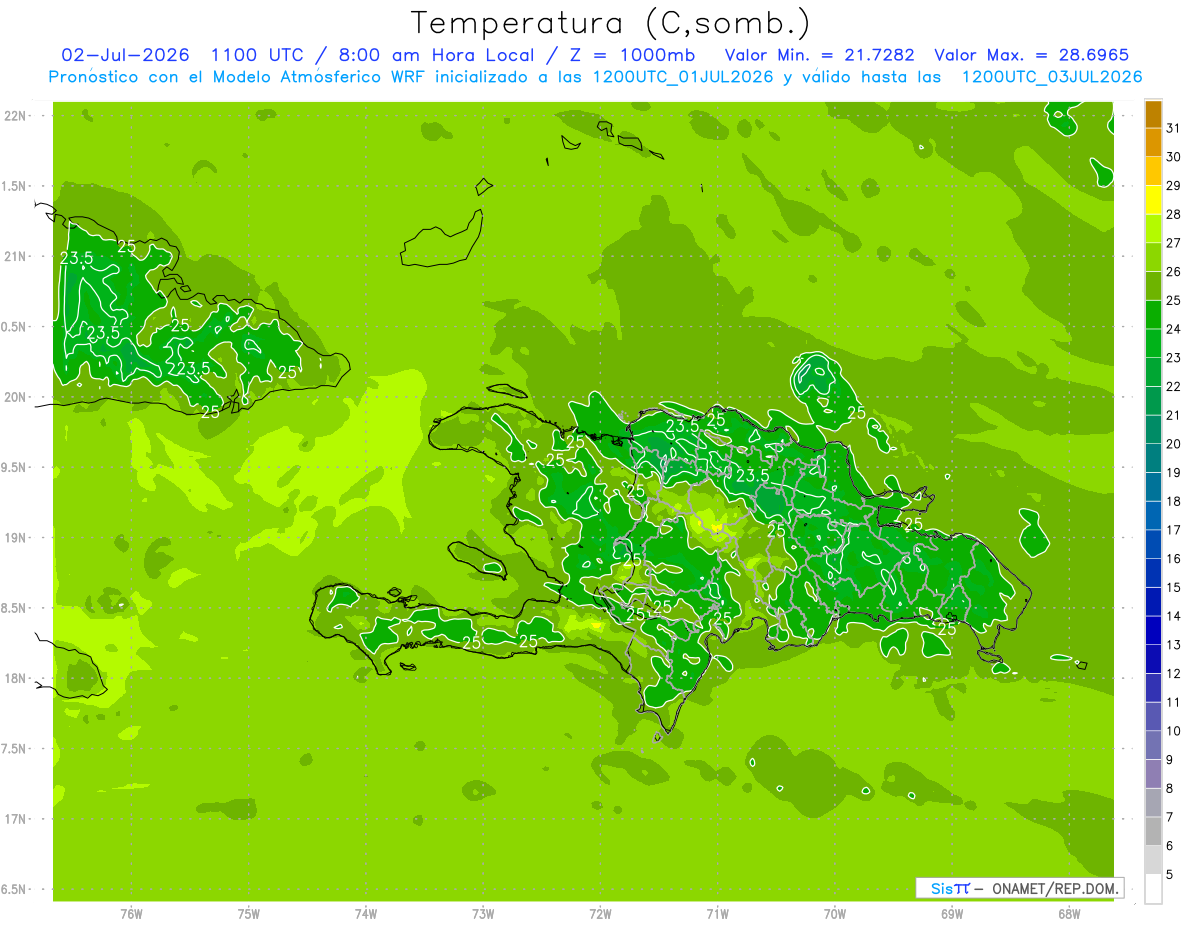
Task: Click the "1200UTC_03JUL2026" valid-until timestamp
Action: (x=1051, y=77)
